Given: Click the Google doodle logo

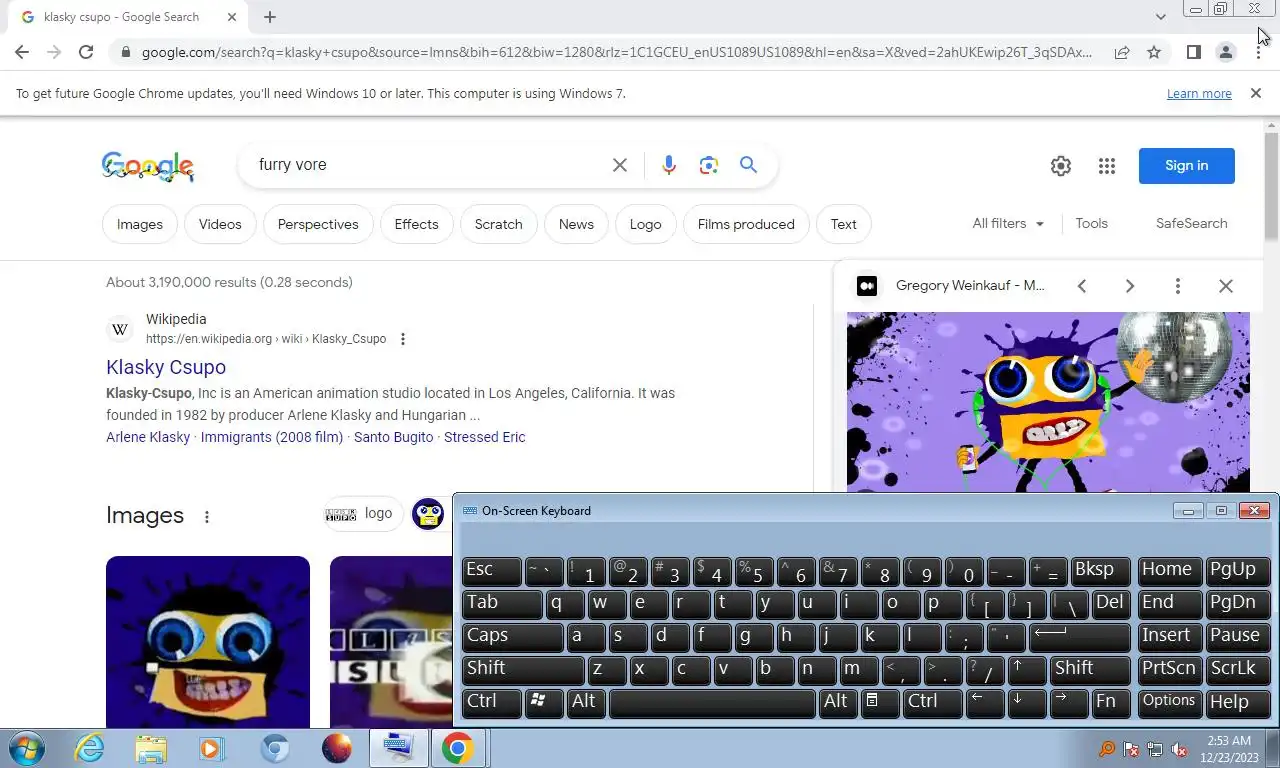Looking at the screenshot, I should click(148, 166).
